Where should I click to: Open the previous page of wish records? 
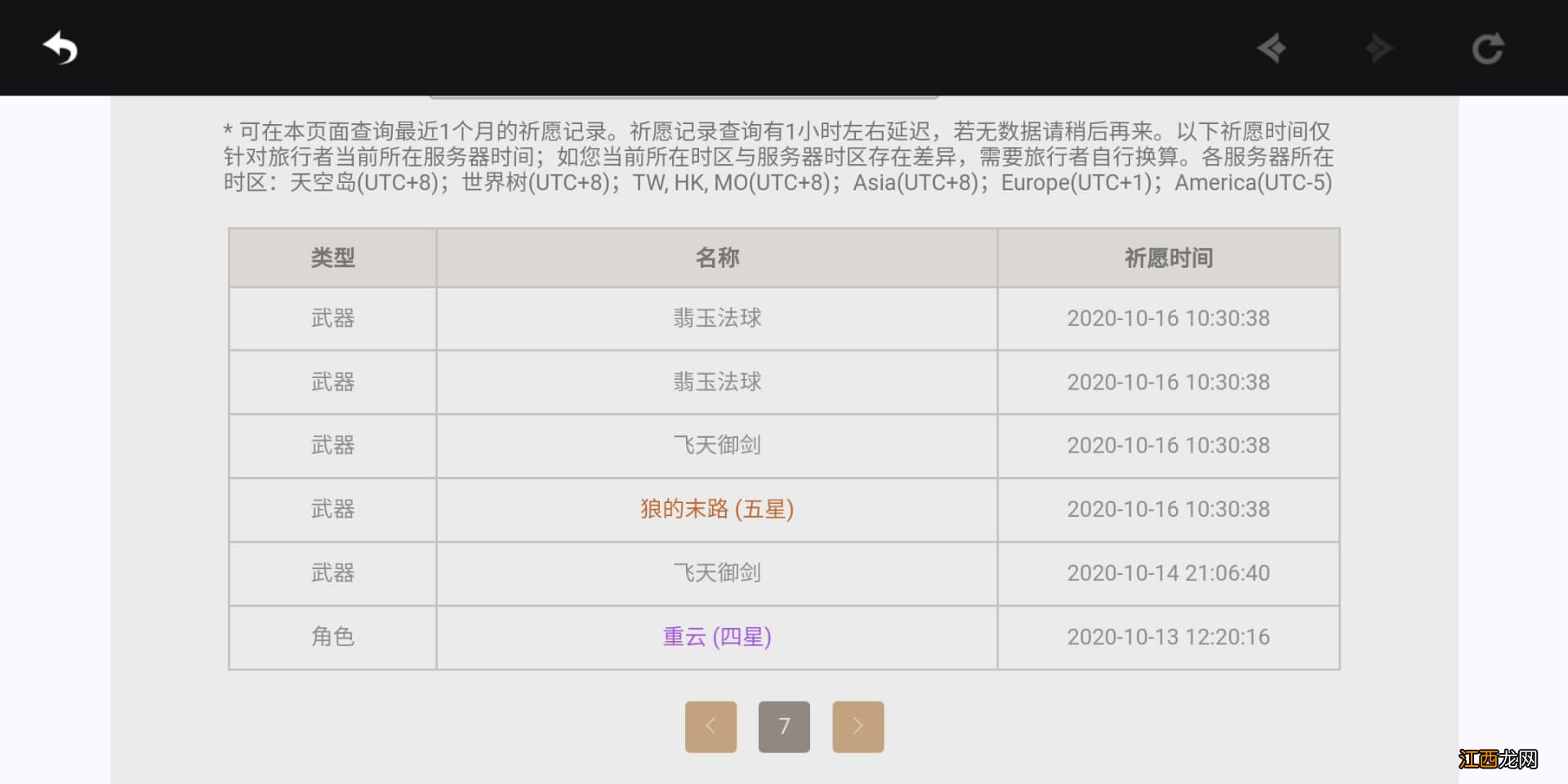(710, 726)
